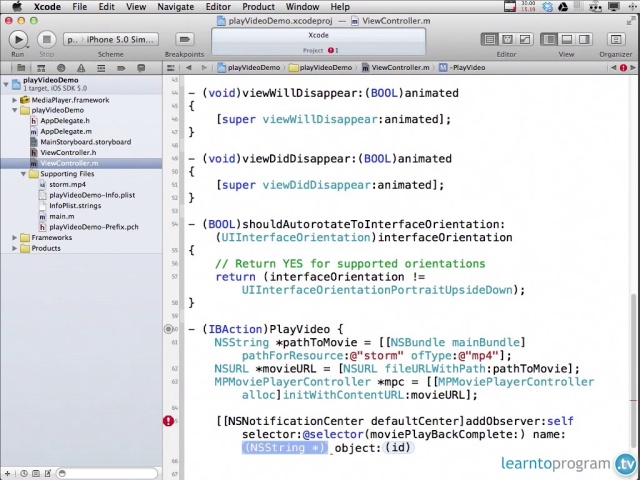Show the Project navigator
640x480 pixels.
(x=21, y=68)
